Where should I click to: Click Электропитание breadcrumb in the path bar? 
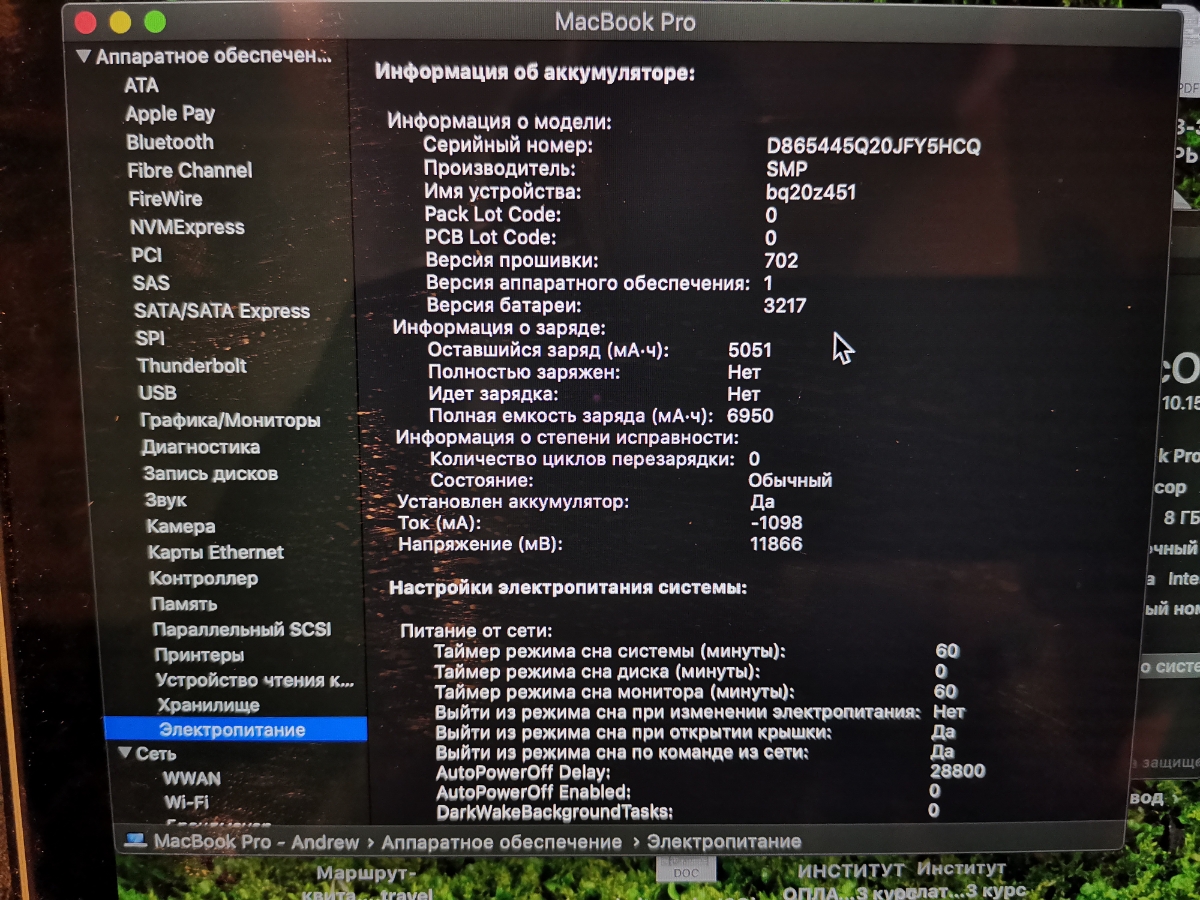(723, 842)
